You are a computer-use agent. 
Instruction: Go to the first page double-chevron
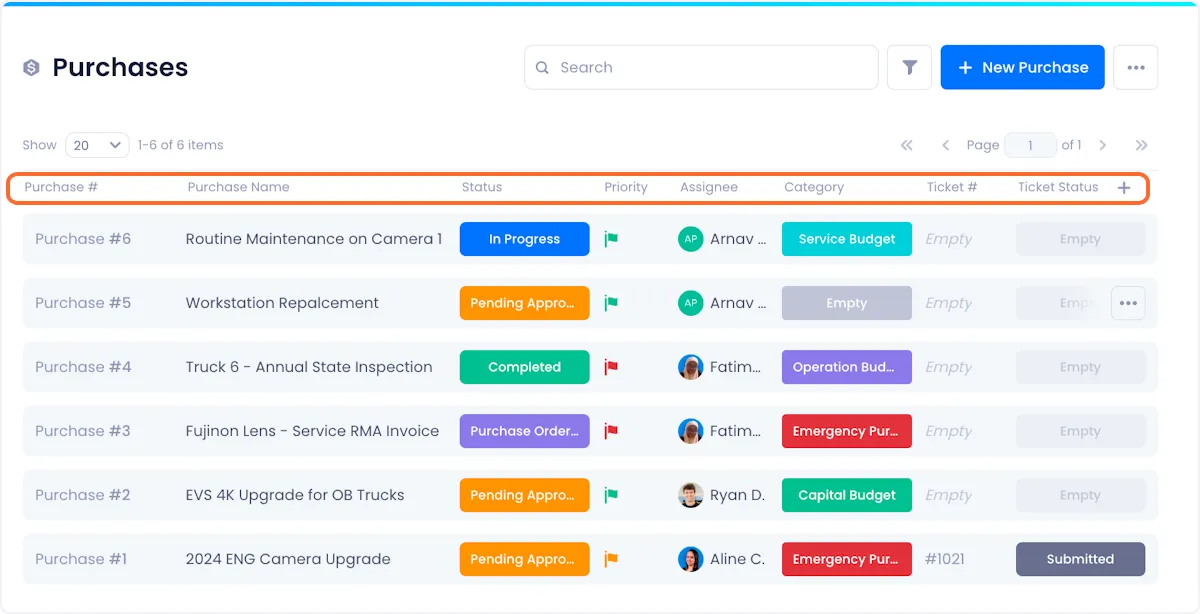[907, 145]
